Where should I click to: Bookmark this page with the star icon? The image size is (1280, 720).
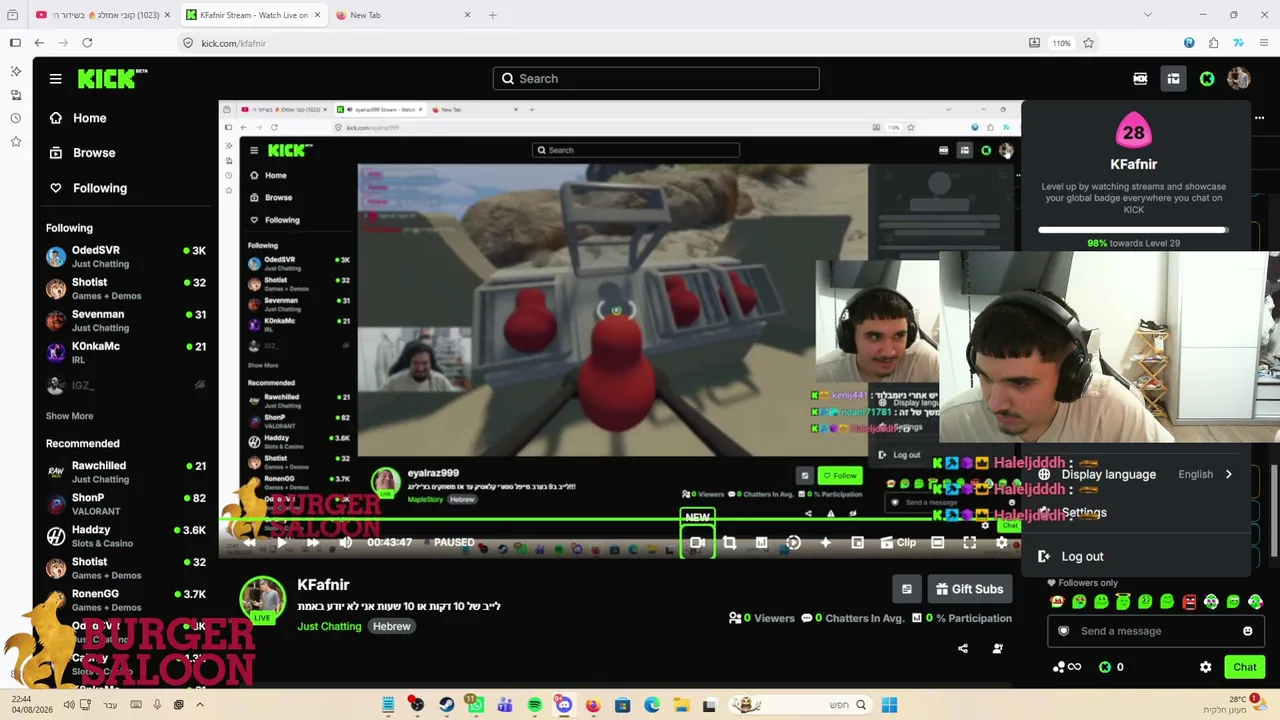tap(1088, 43)
